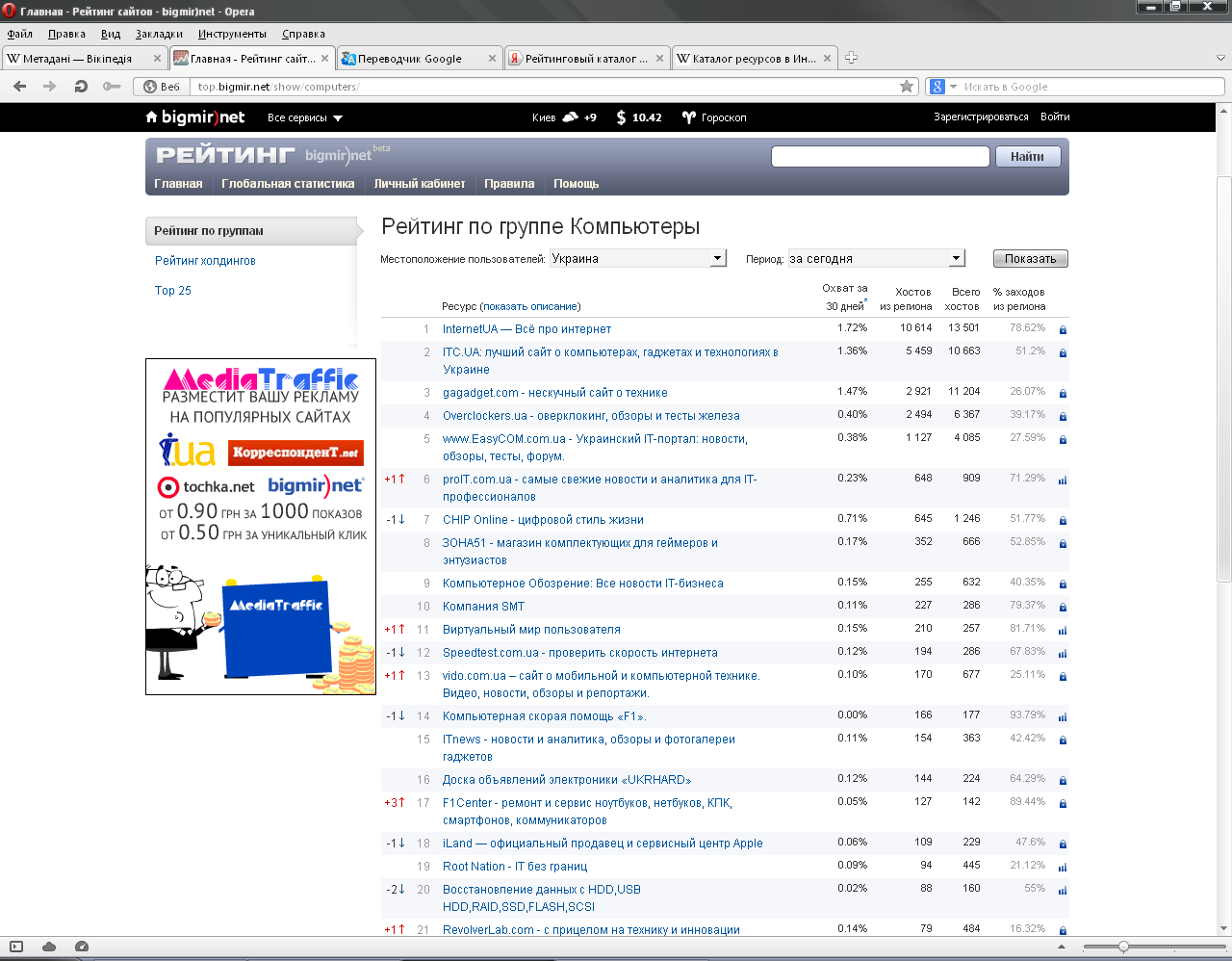1232x961 pixels.
Task: Open the Правила navigation item
Action: [509, 184]
